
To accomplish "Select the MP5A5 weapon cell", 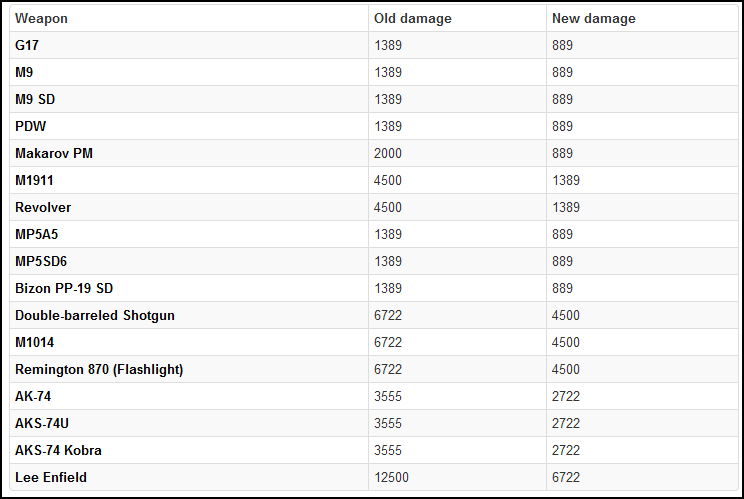I will click(x=189, y=235).
